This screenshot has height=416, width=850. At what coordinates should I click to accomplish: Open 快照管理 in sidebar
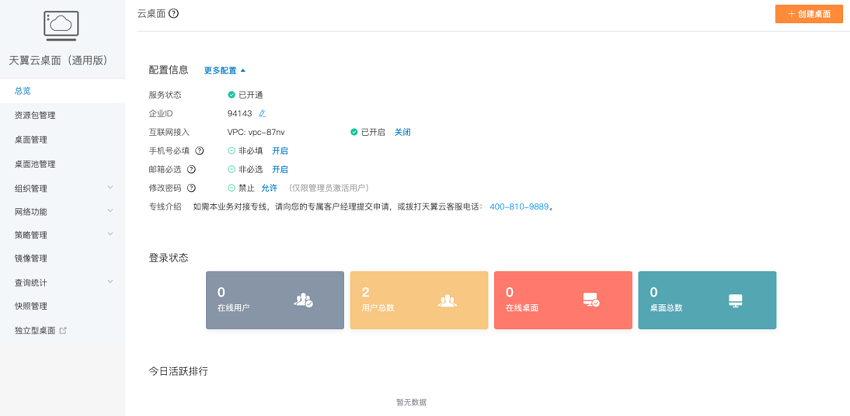pyautogui.click(x=62, y=306)
